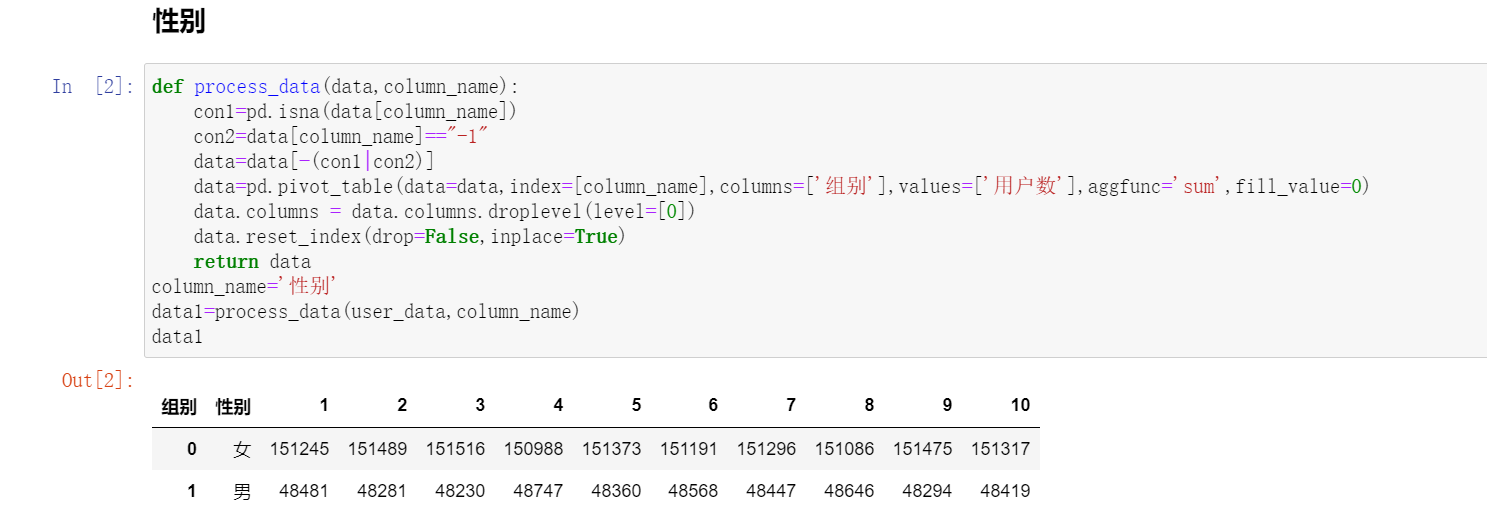1487x523 pixels.
Task: Click row index 1 in output table
Action: pos(192,491)
